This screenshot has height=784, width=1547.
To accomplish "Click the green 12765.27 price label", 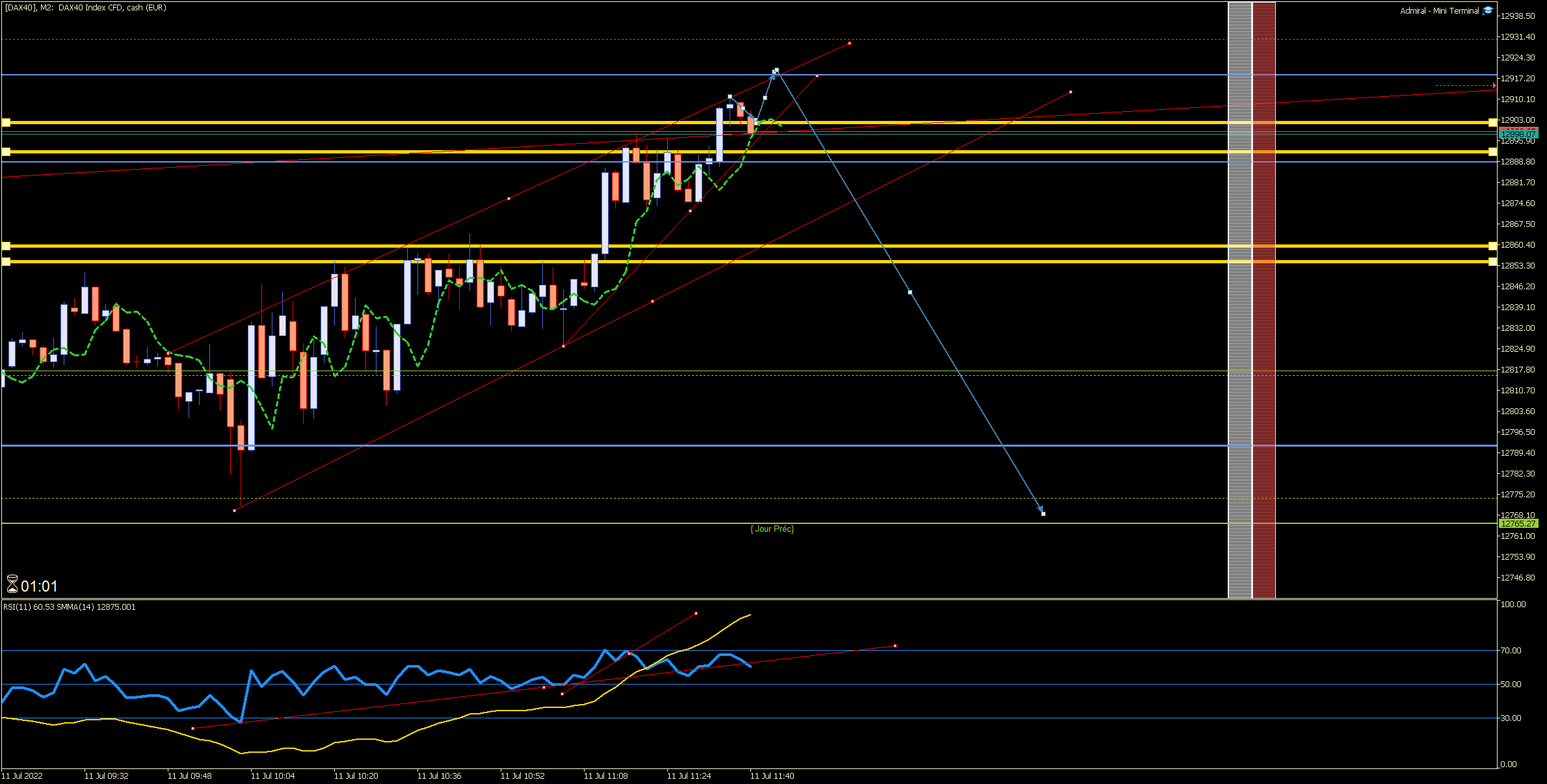I will (x=1518, y=523).
